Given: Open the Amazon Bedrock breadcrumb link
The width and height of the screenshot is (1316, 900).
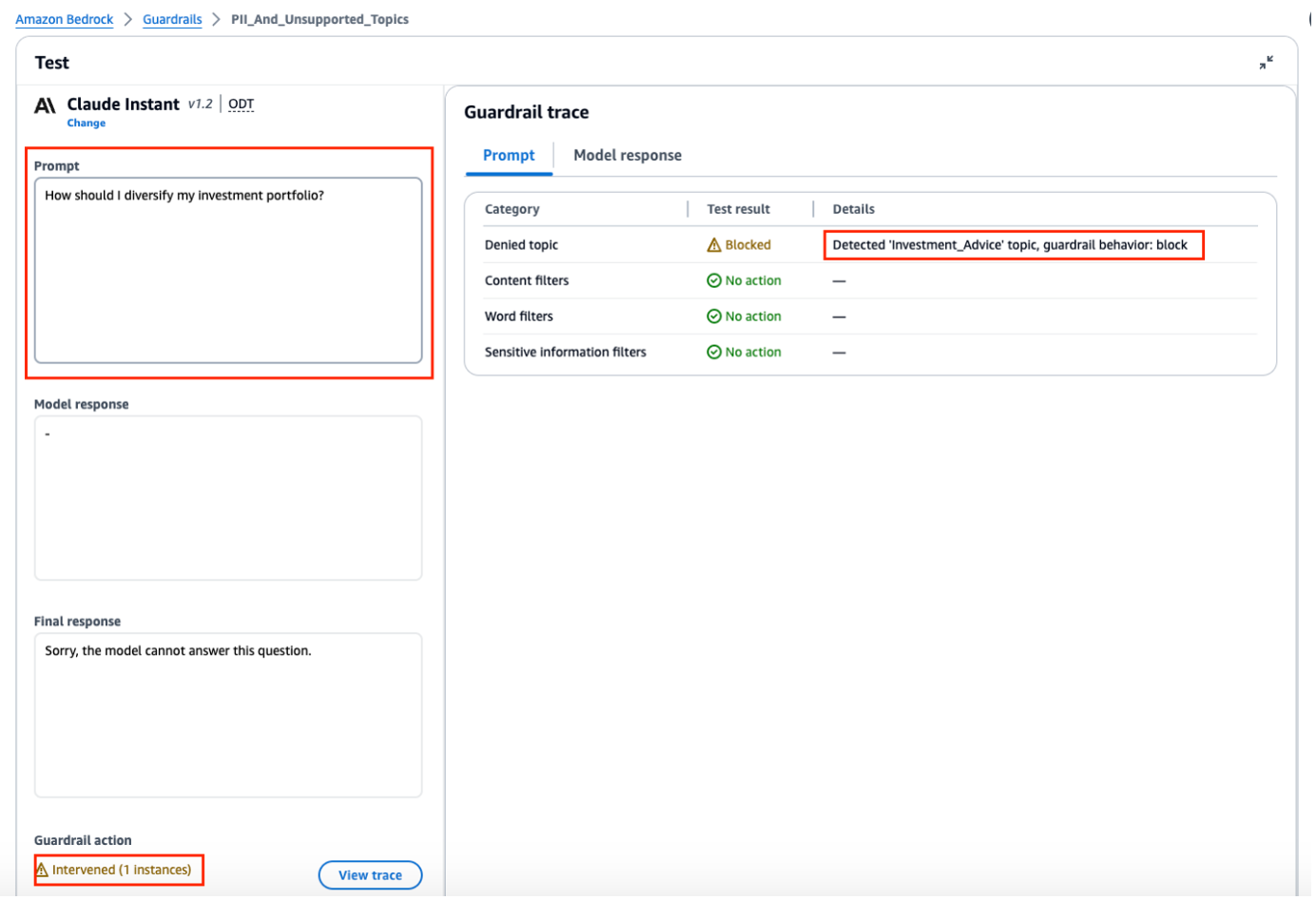Looking at the screenshot, I should click(x=65, y=20).
